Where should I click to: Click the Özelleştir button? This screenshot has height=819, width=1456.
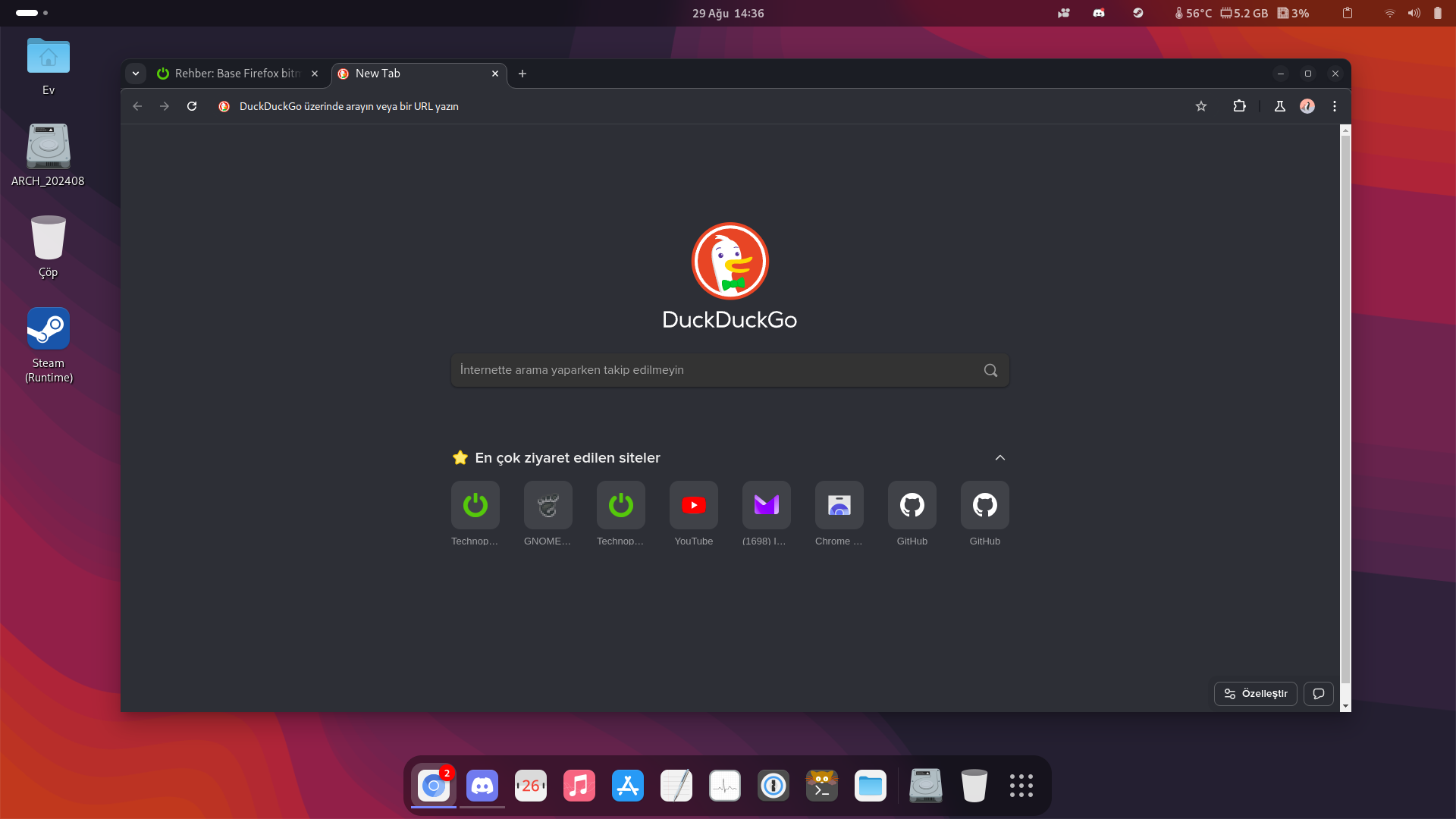[x=1256, y=694]
